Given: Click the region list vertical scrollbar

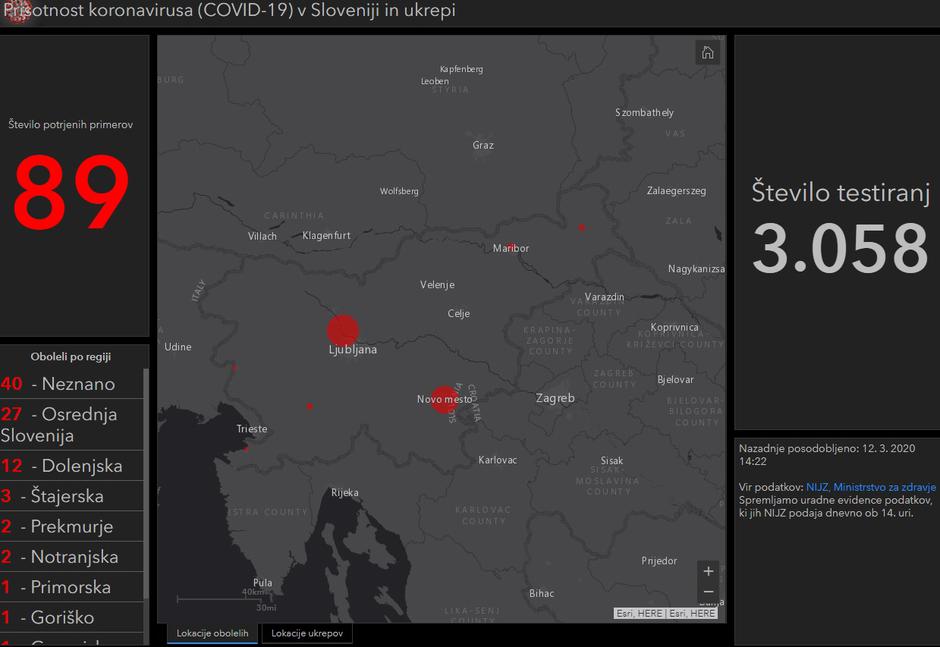Looking at the screenshot, I should tap(146, 480).
